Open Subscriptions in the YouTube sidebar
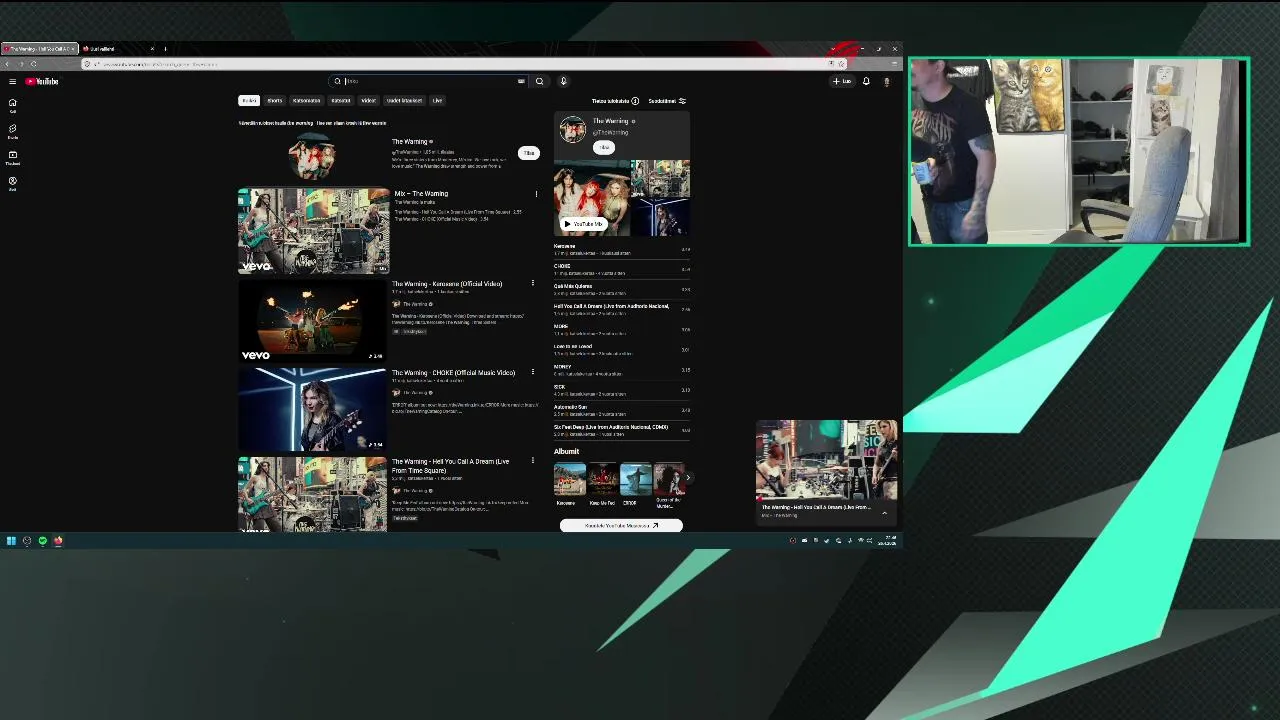 13,157
